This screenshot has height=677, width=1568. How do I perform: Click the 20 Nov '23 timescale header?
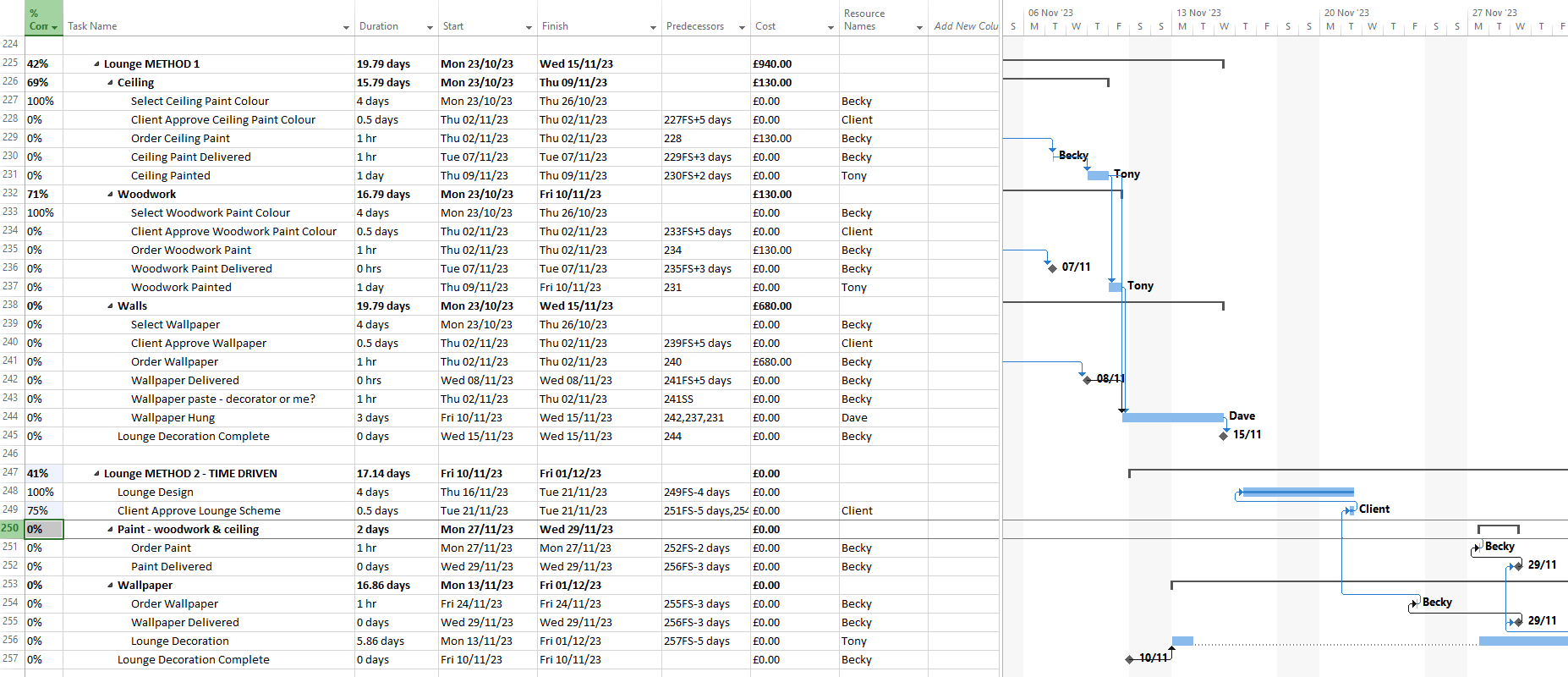coord(1346,13)
